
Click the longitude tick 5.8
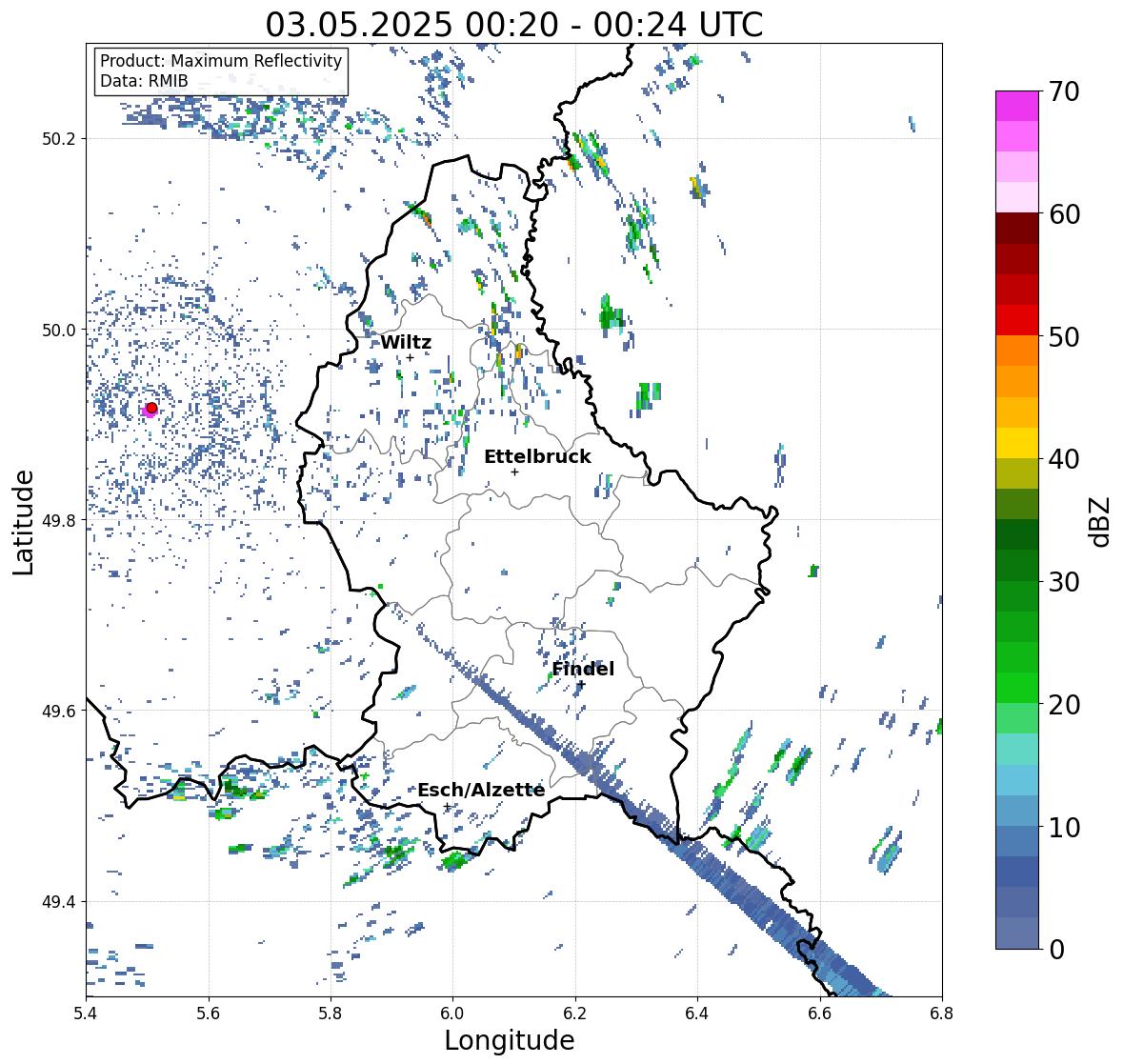(331, 1013)
